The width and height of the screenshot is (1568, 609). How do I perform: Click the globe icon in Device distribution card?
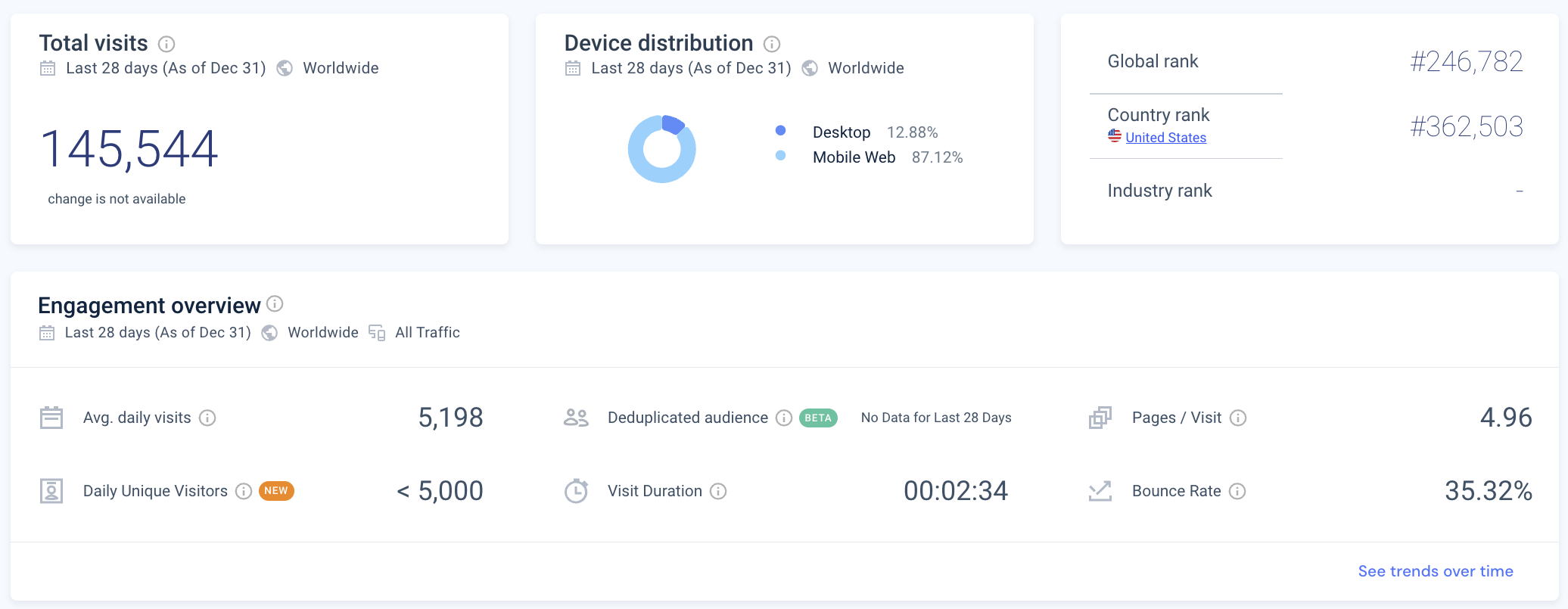[x=810, y=68]
